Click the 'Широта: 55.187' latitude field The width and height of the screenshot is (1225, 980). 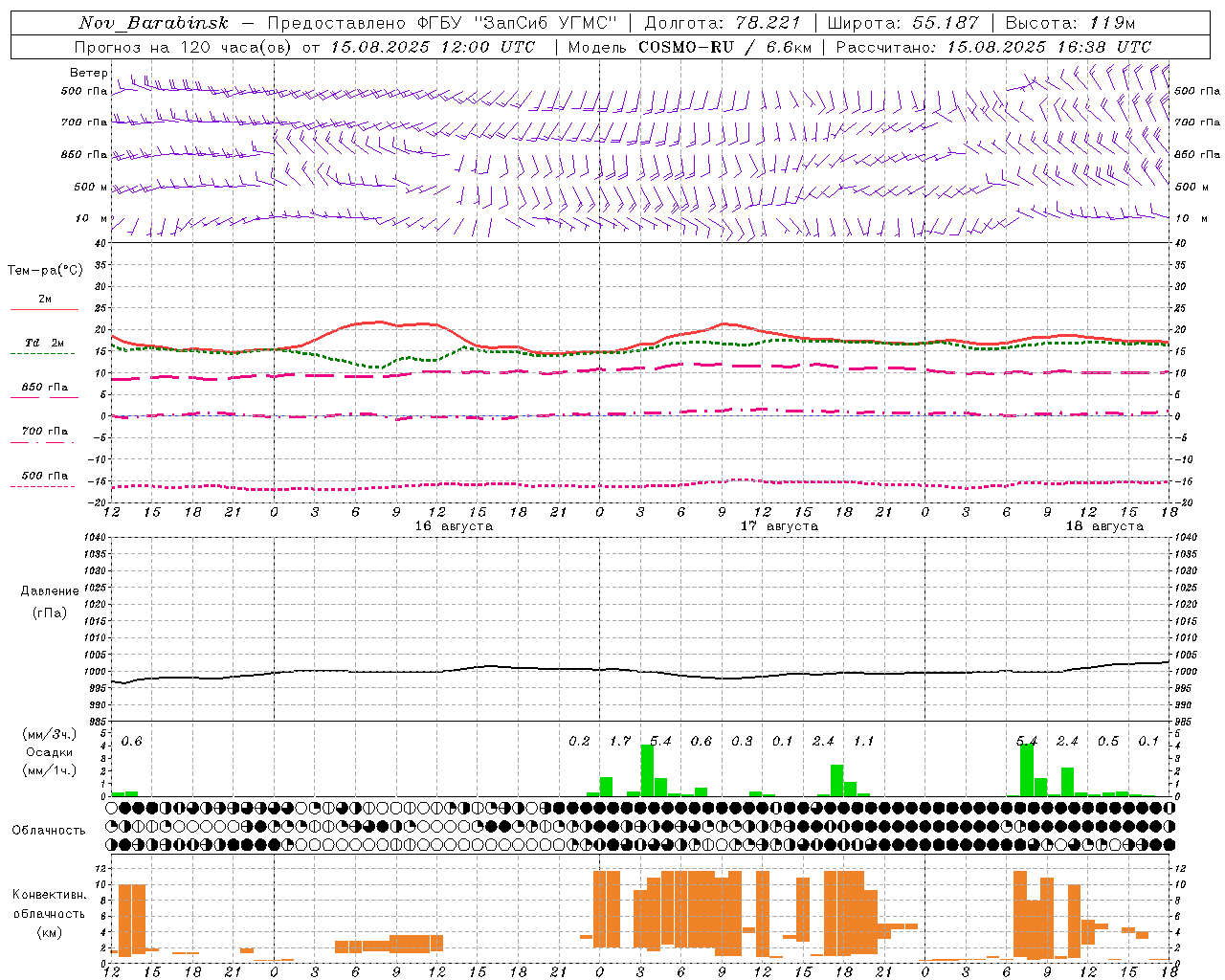[902, 23]
